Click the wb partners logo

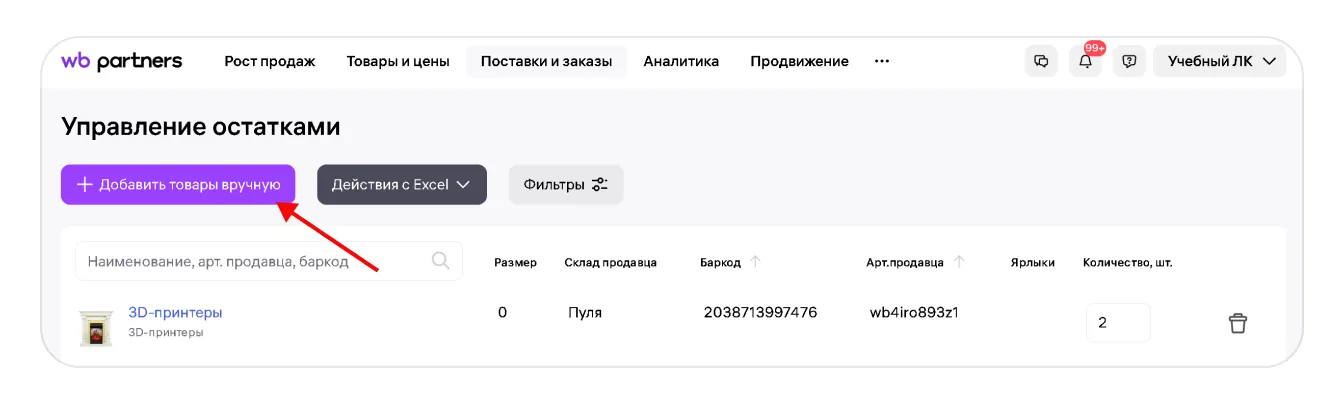tap(122, 61)
